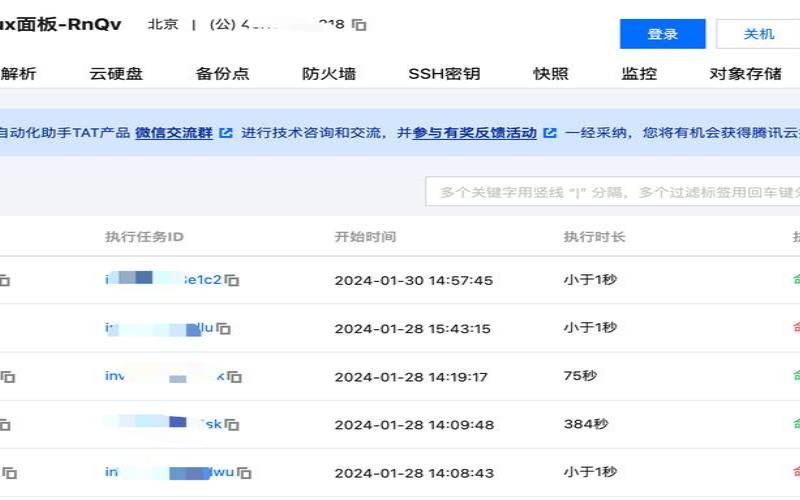The image size is (800, 500).
Task: Focus the keyword filter search field
Action: (612, 192)
